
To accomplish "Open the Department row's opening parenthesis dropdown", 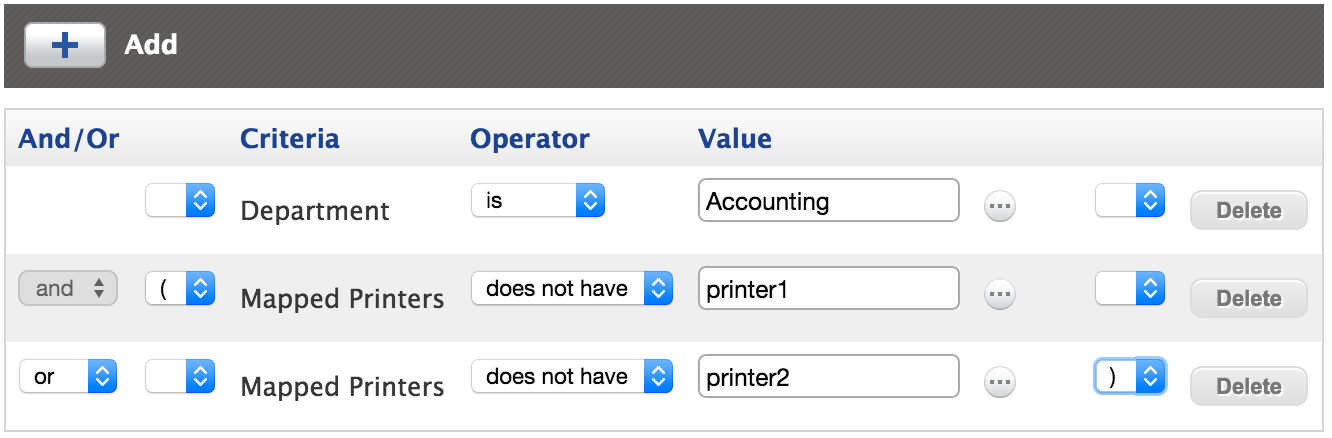I will pos(180,201).
